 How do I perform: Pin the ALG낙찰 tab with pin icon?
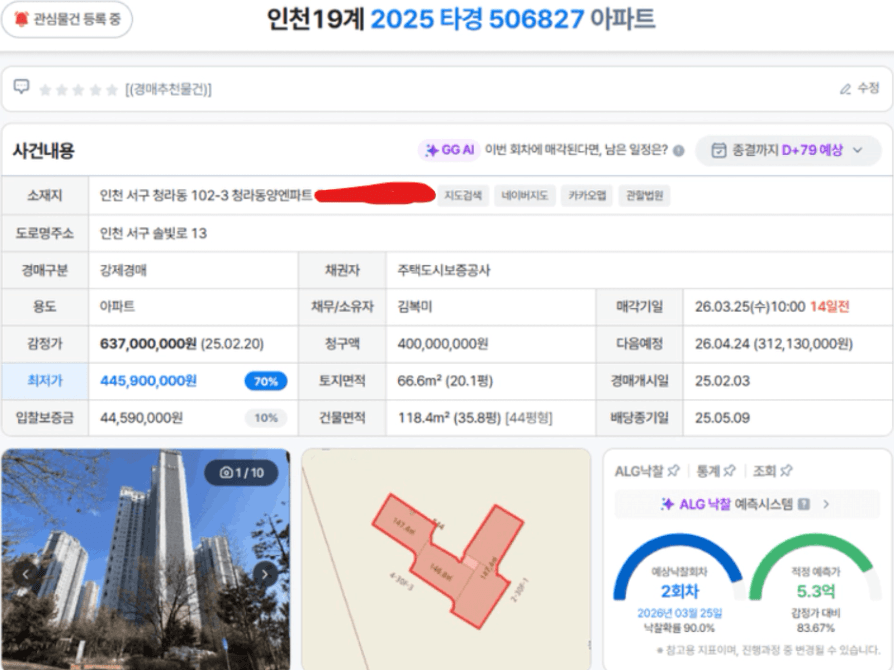click(x=673, y=470)
